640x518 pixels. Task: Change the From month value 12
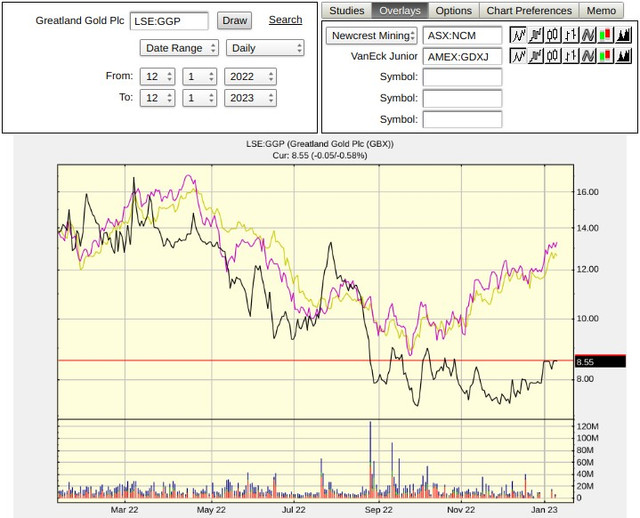[158, 77]
